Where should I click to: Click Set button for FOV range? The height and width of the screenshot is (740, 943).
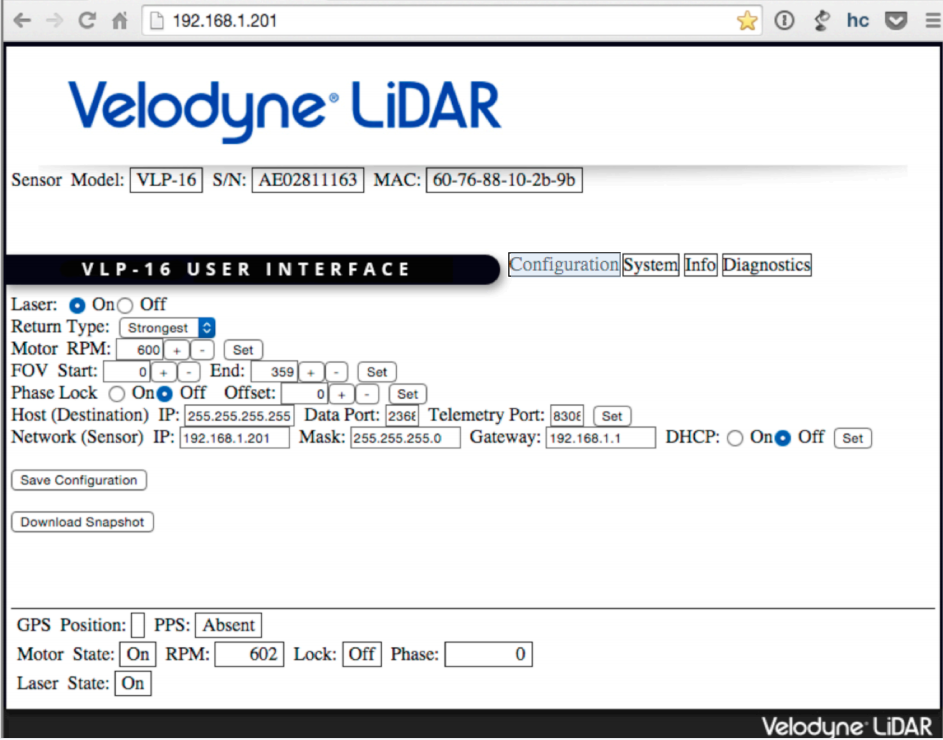pos(377,372)
